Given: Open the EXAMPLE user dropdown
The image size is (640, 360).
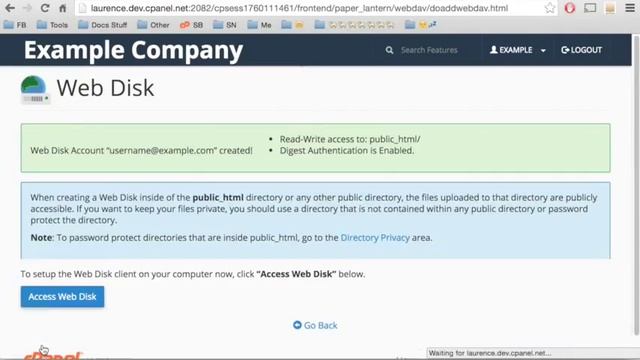Looking at the screenshot, I should pos(518,50).
